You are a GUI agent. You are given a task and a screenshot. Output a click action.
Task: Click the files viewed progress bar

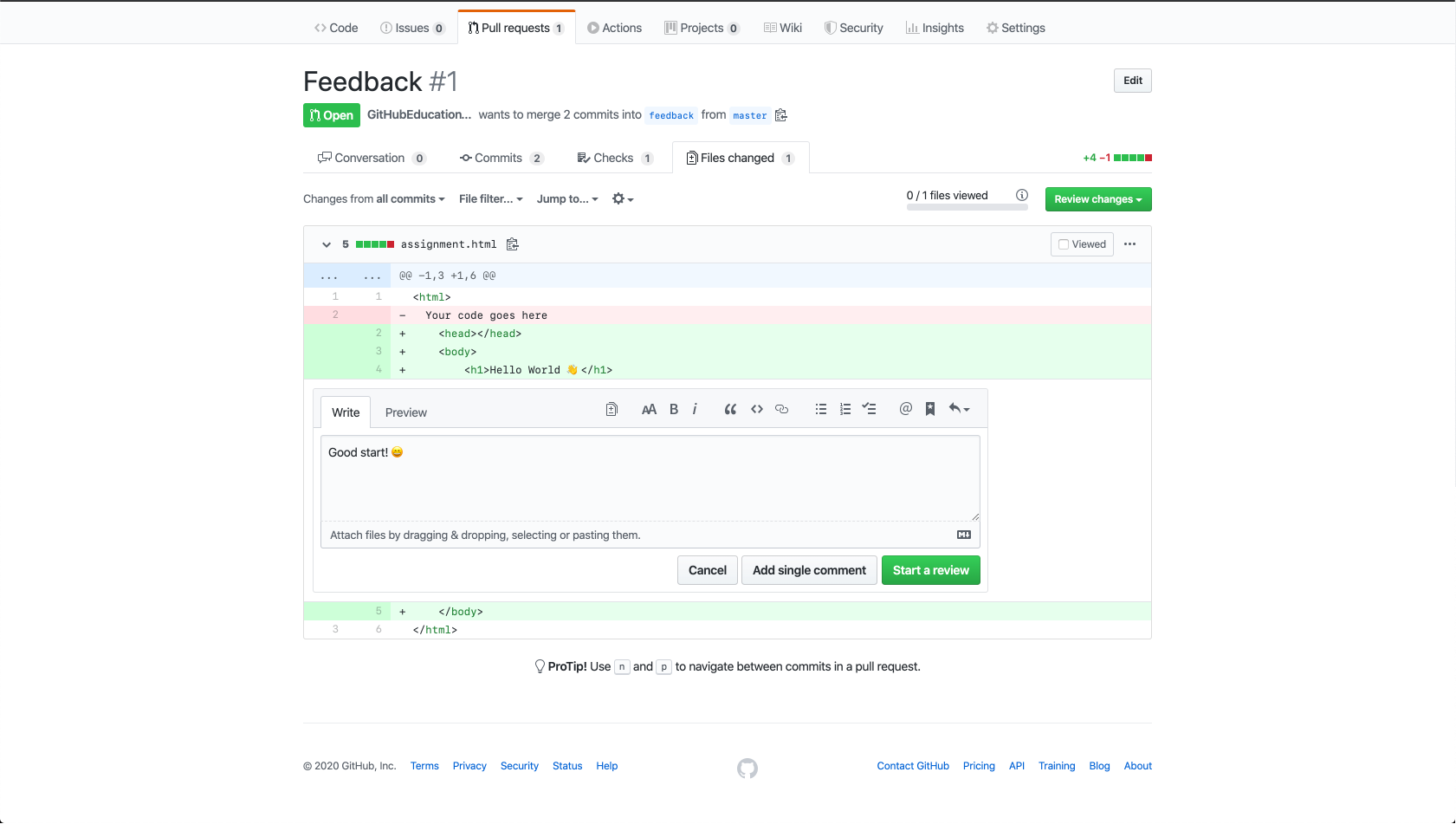[967, 208]
